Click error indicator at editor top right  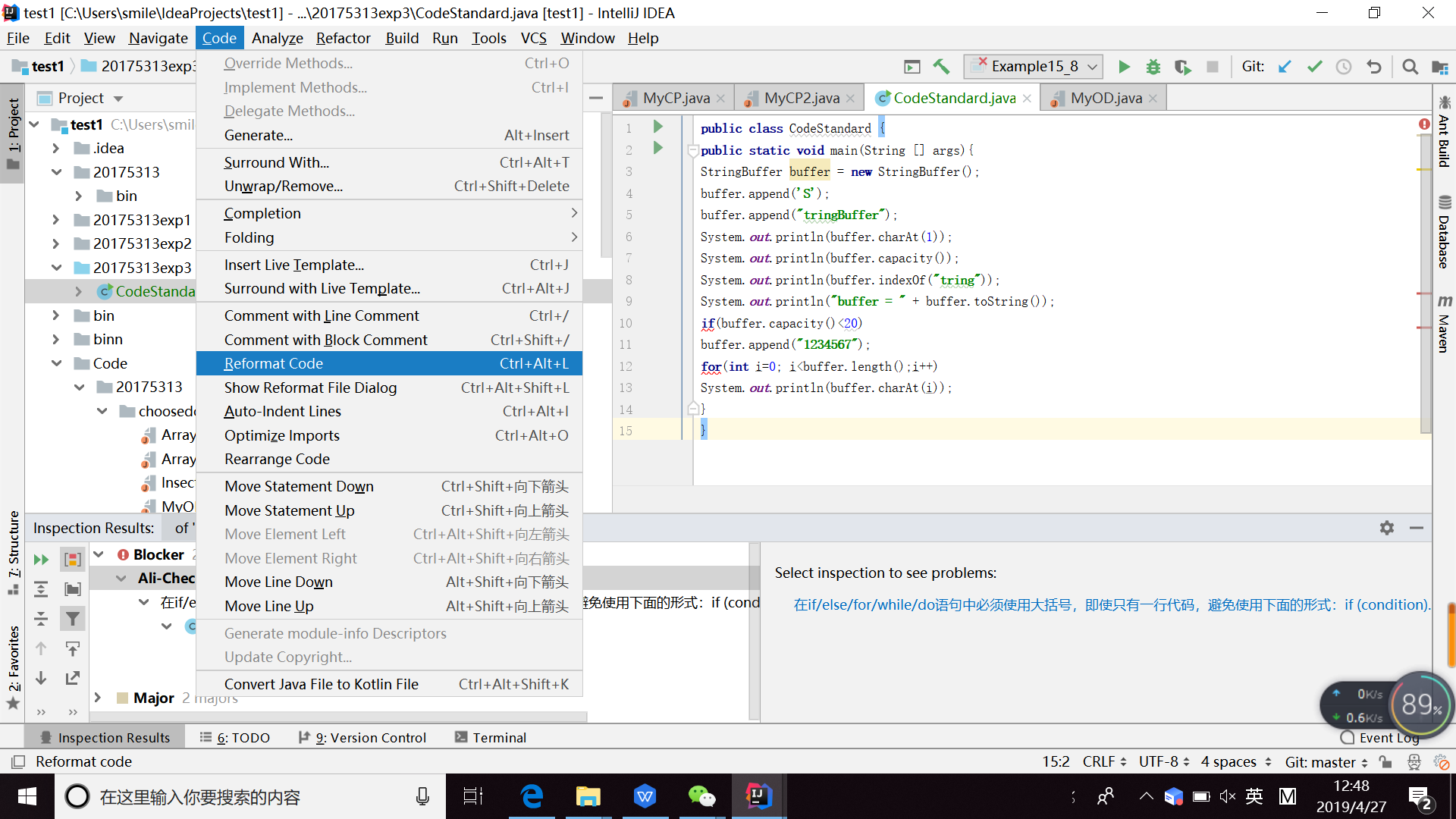pos(1423,124)
